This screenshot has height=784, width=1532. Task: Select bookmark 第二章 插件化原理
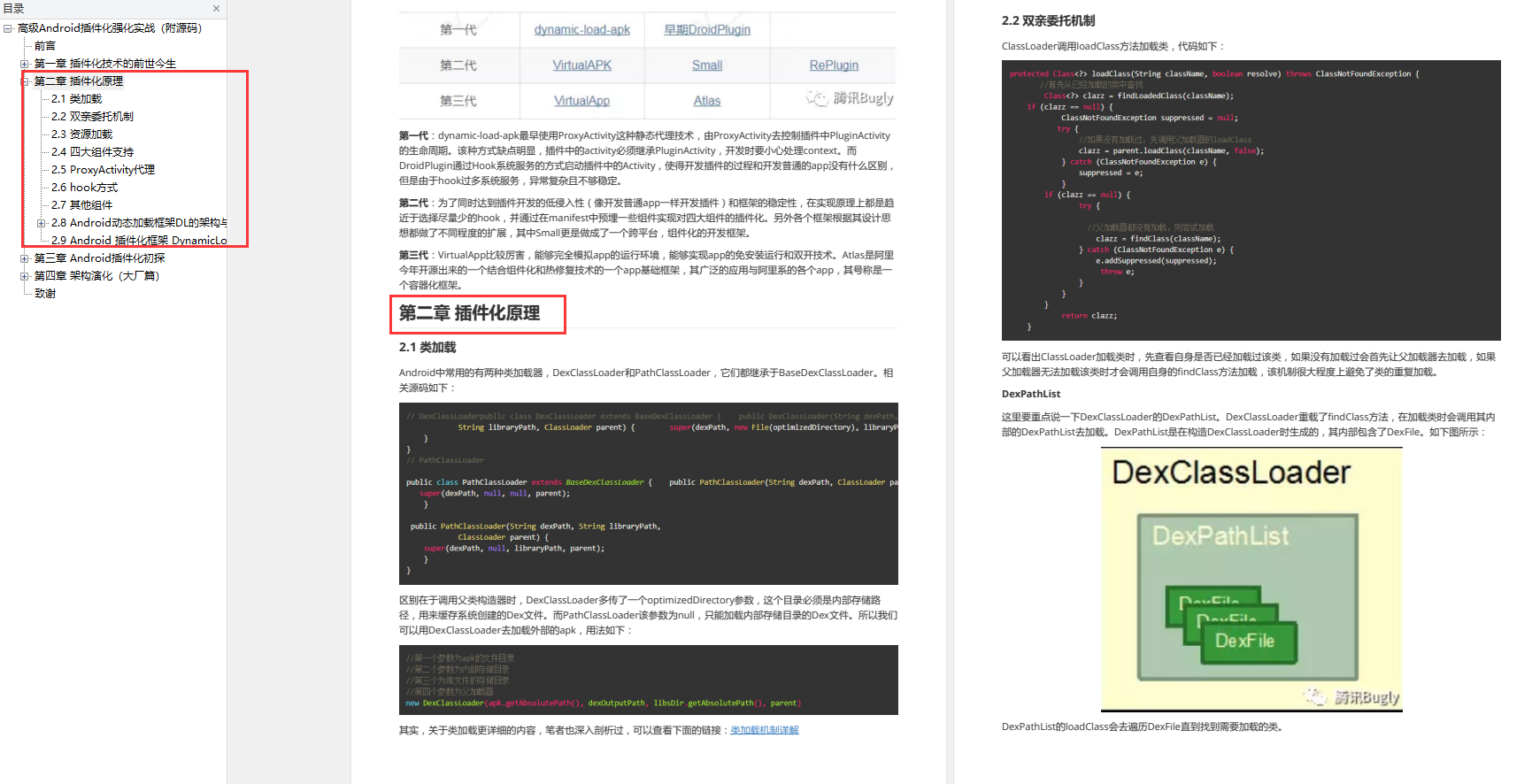pos(79,81)
